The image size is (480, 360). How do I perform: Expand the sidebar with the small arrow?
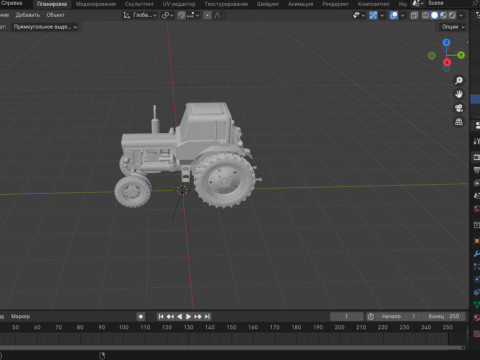tap(467, 43)
